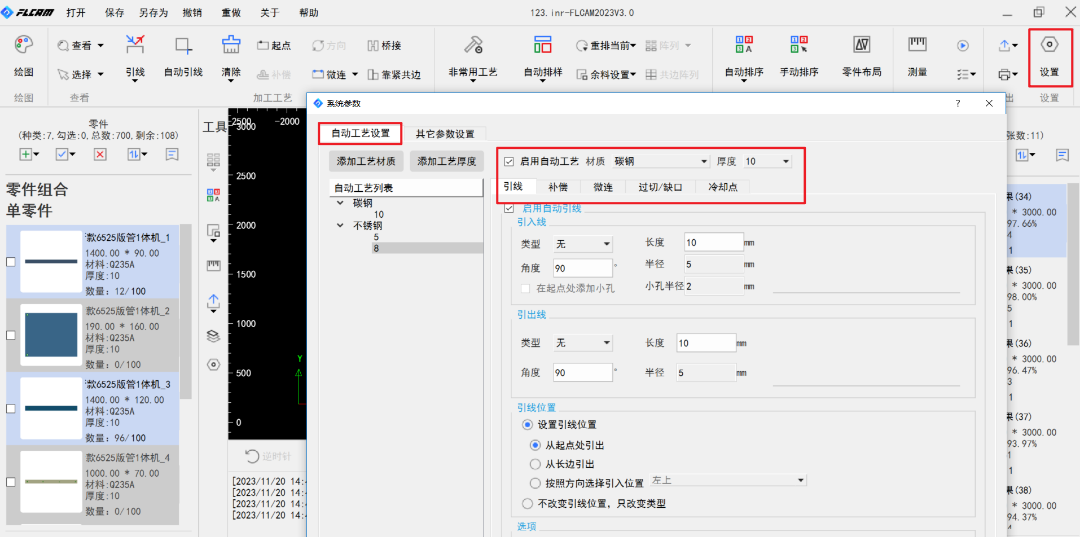
Task: Click the 自动排序 icon
Action: pyautogui.click(x=744, y=45)
